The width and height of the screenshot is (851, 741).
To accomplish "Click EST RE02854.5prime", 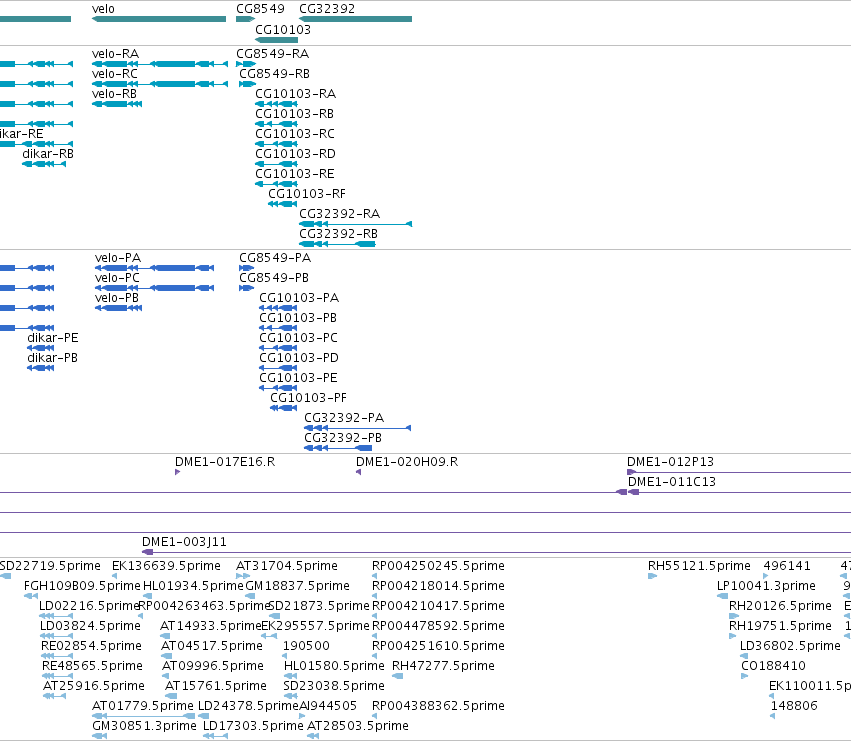I will click(x=56, y=656).
